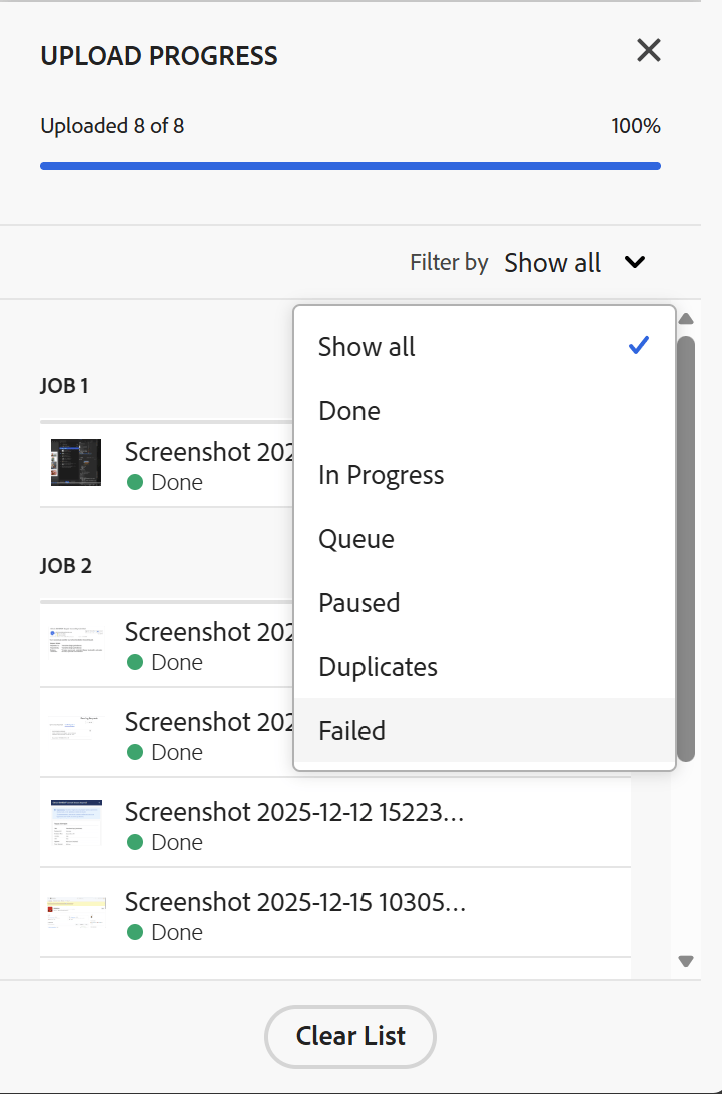Close the Upload Progress panel
722x1094 pixels.
[648, 50]
